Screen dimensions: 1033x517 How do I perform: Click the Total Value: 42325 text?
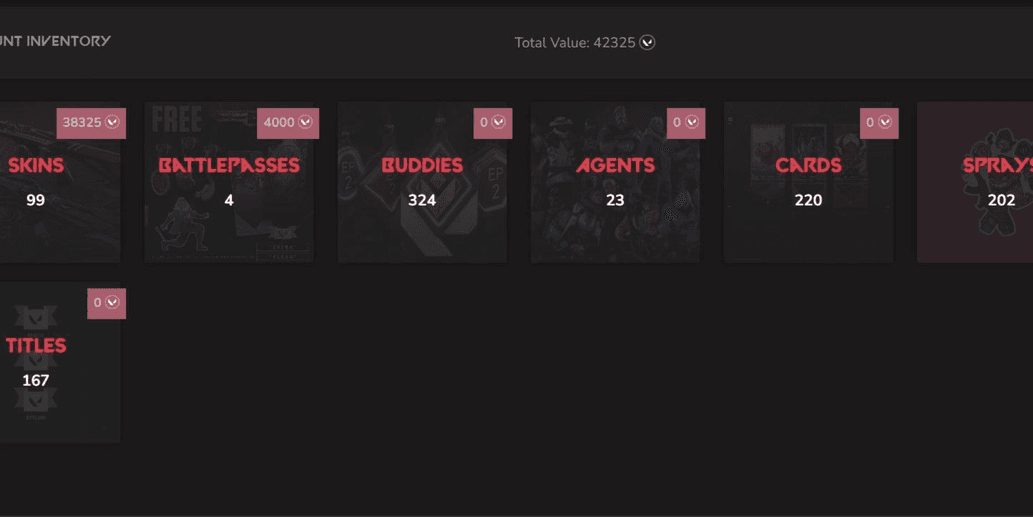(x=574, y=43)
